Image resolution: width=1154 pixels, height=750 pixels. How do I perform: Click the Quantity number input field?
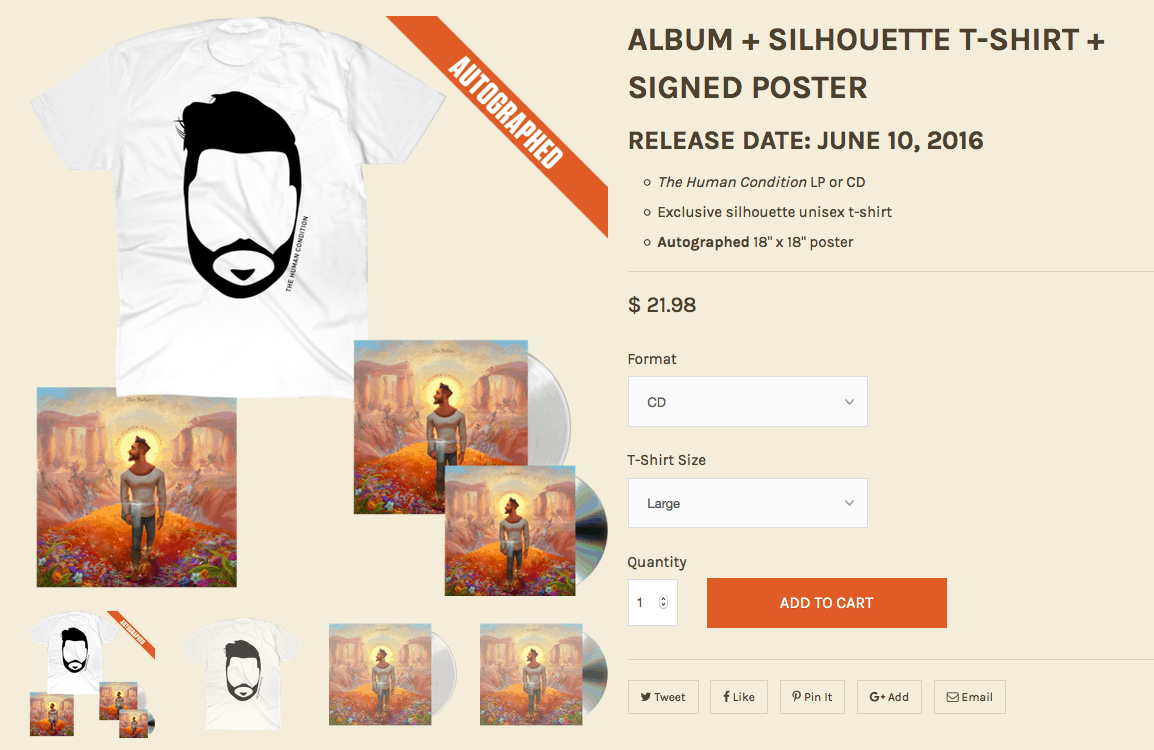(652, 602)
